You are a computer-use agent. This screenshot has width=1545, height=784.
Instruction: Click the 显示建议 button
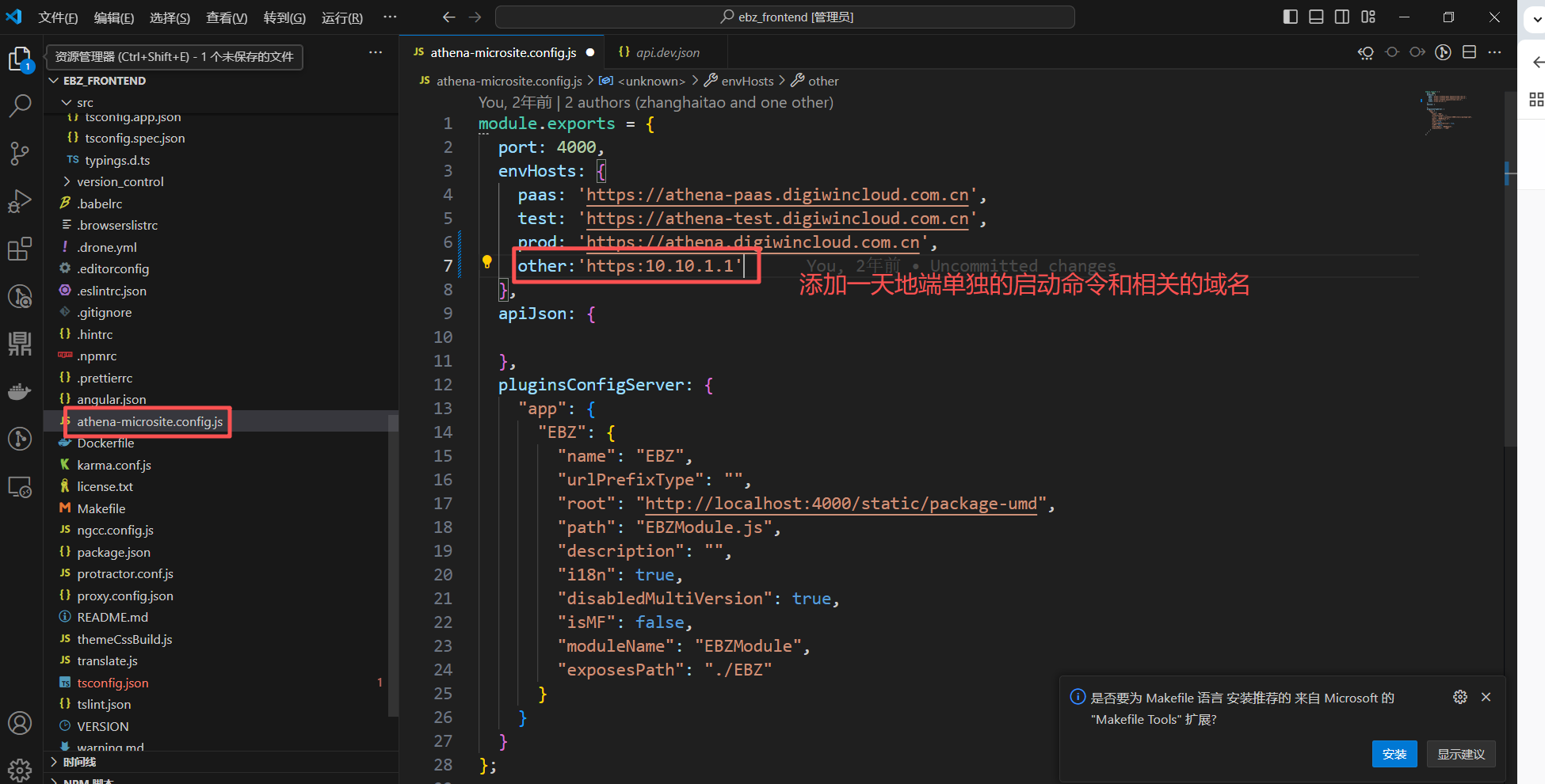point(1461,754)
